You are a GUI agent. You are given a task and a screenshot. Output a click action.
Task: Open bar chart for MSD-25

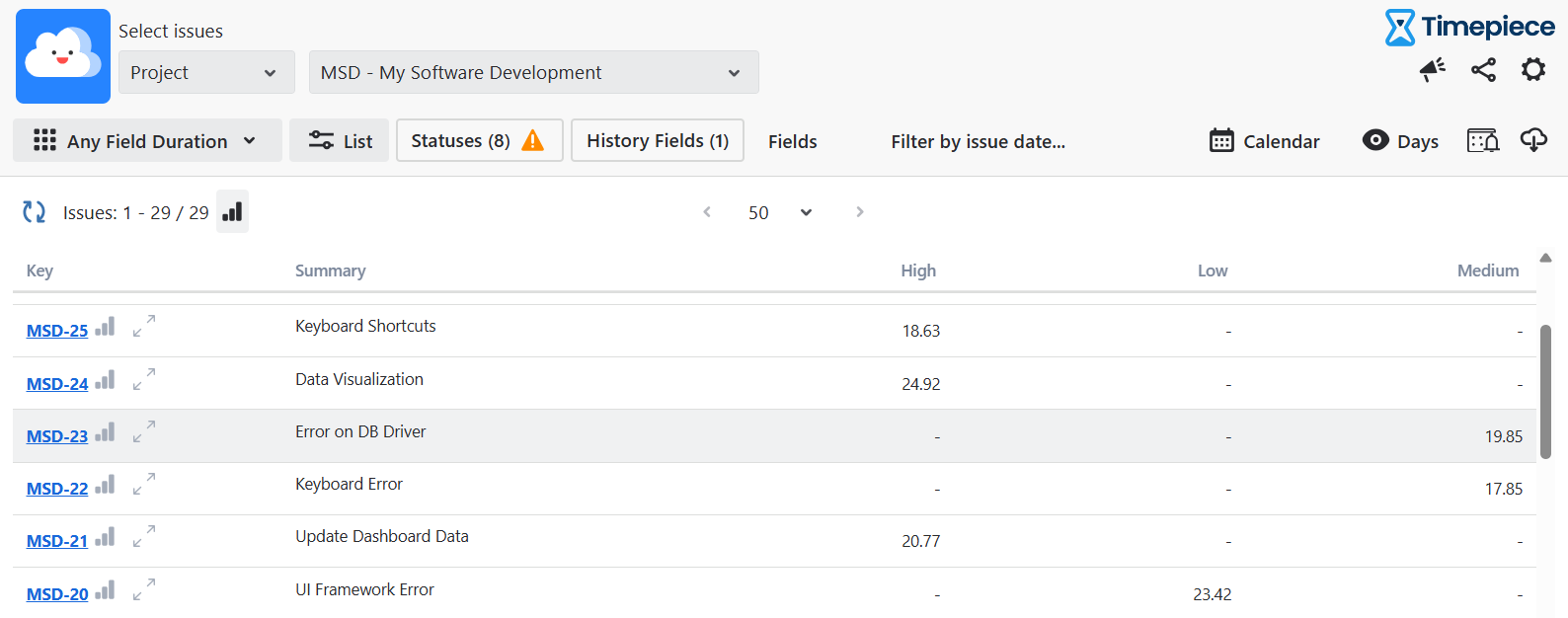click(x=105, y=327)
